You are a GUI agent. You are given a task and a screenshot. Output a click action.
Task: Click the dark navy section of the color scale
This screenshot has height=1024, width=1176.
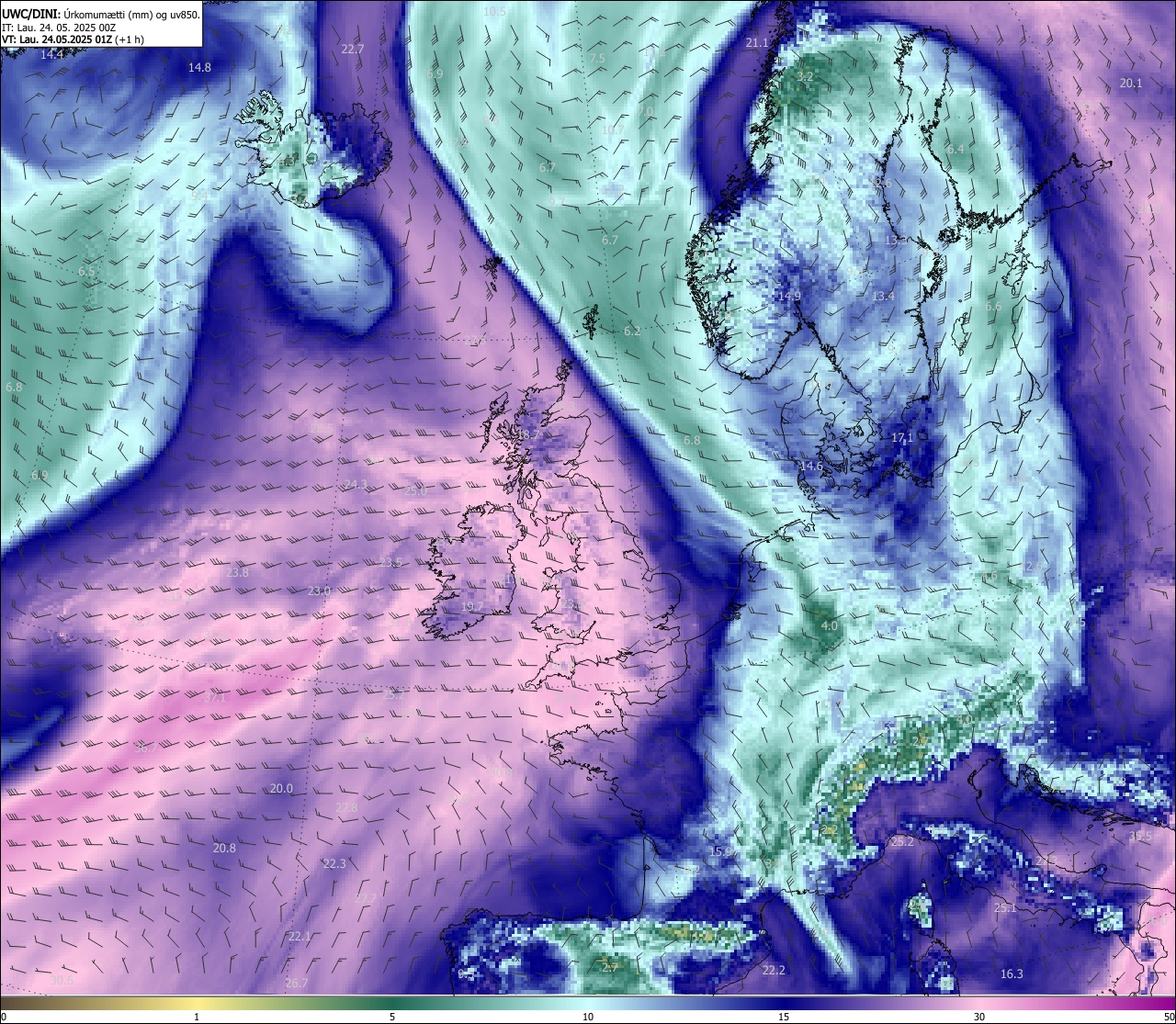point(784,1003)
